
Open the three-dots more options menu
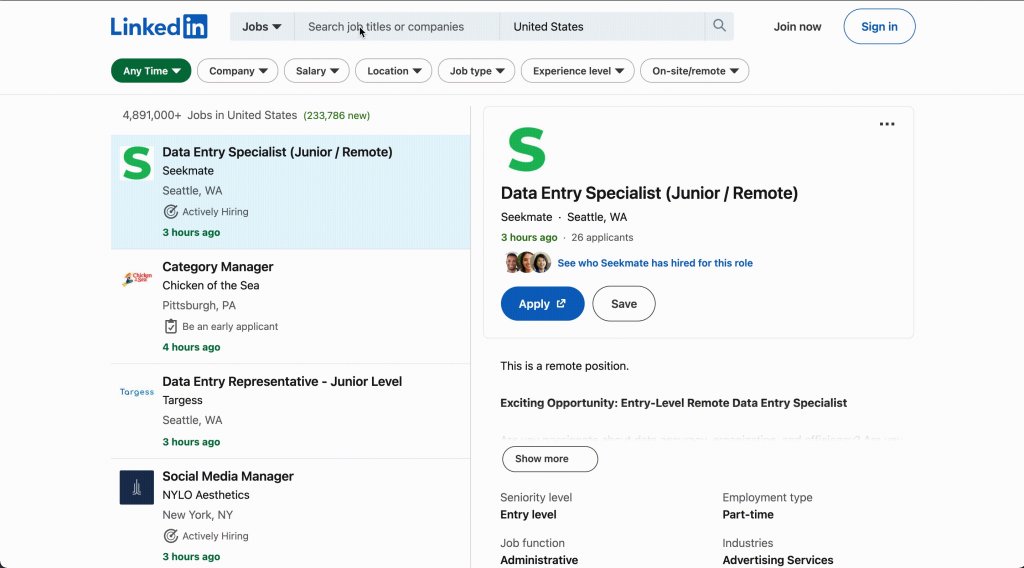[886, 124]
